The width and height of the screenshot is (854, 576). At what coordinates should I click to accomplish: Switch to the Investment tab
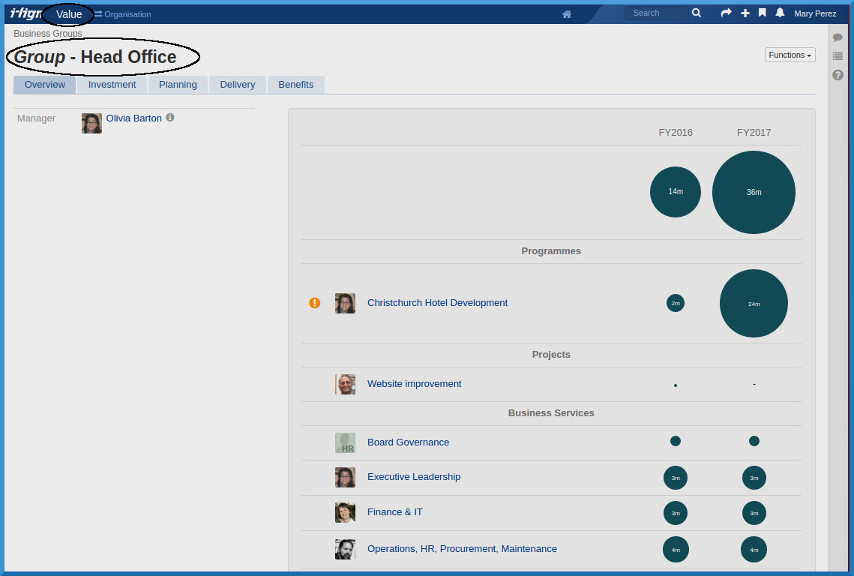pyautogui.click(x=112, y=85)
